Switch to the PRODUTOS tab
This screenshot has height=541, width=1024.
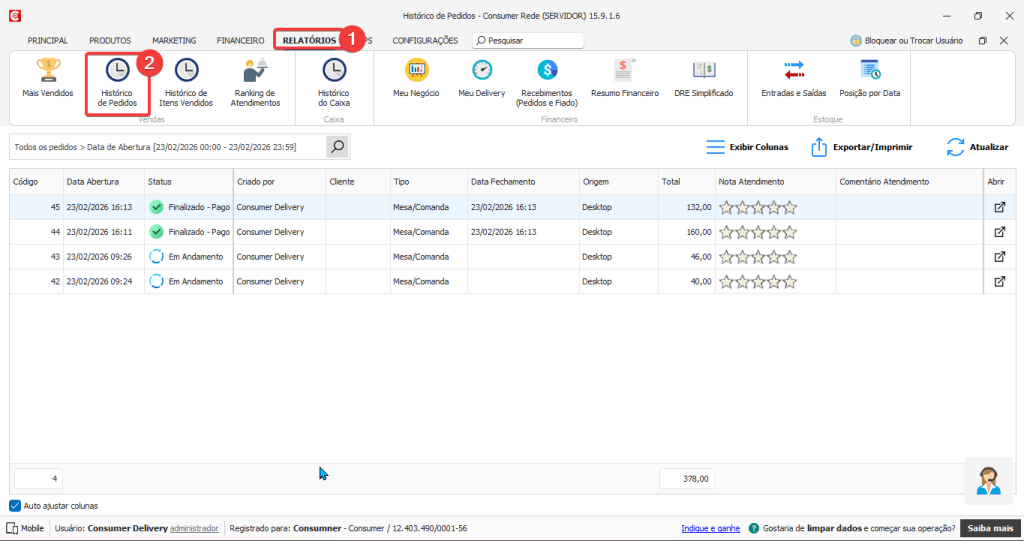110,41
